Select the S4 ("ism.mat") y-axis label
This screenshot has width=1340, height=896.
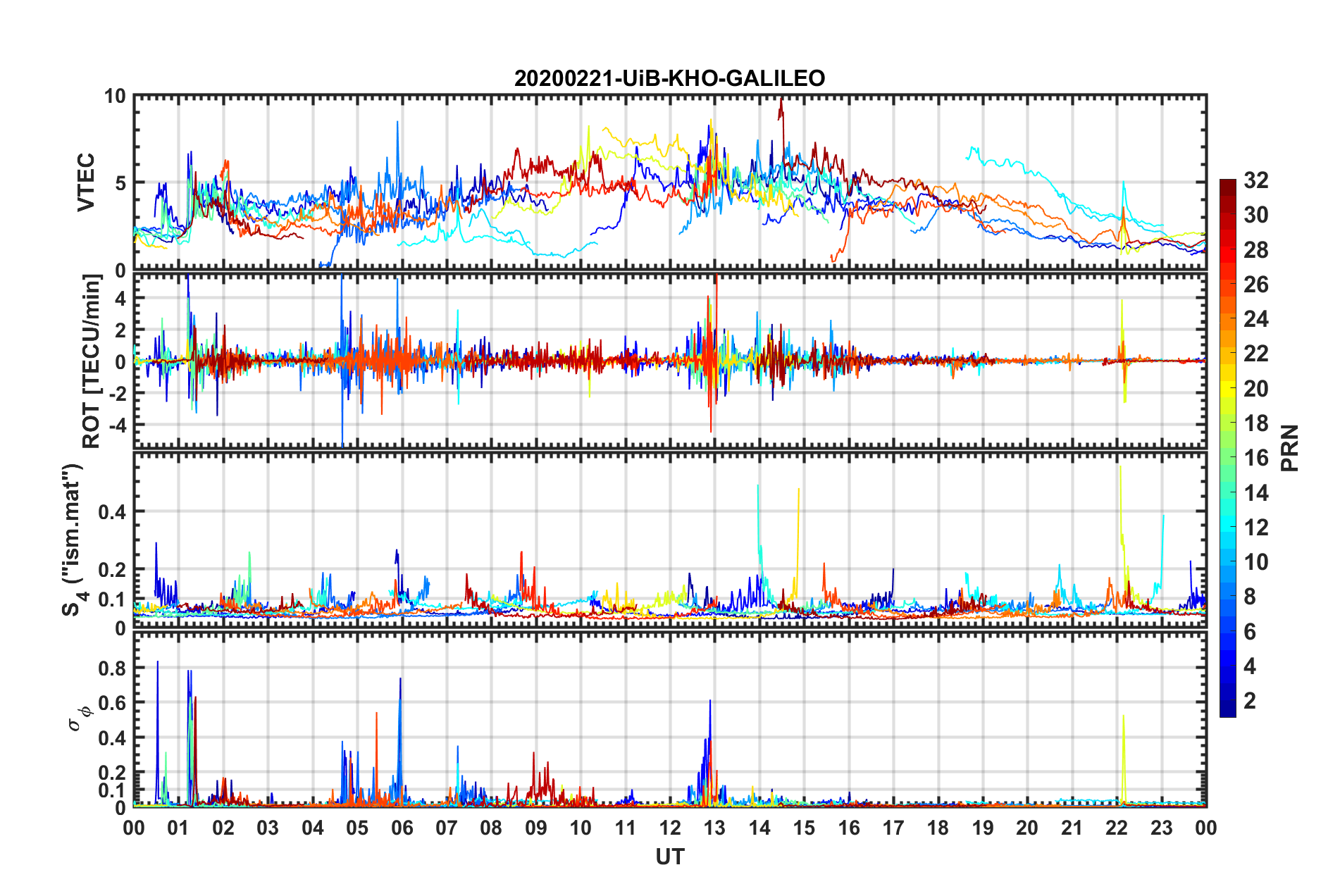coord(73,540)
